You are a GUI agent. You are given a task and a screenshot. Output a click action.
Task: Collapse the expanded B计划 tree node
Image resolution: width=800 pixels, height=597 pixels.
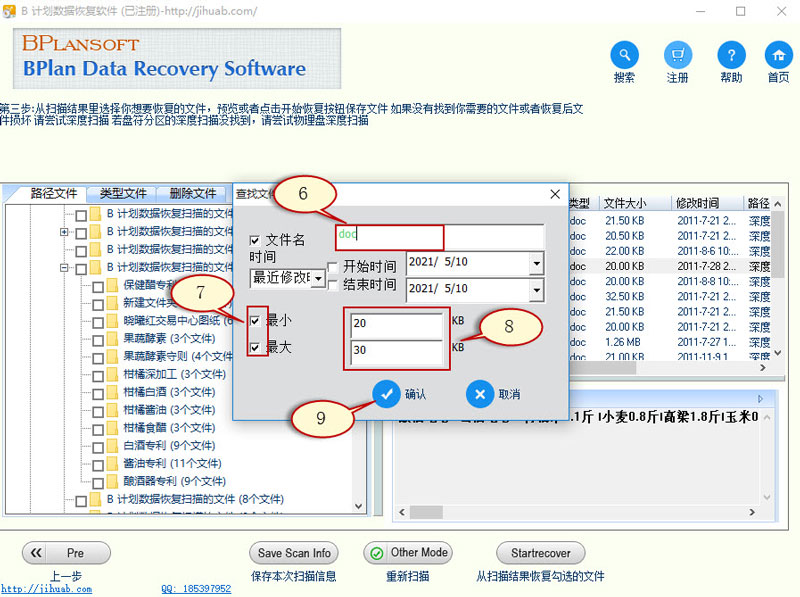point(64,268)
